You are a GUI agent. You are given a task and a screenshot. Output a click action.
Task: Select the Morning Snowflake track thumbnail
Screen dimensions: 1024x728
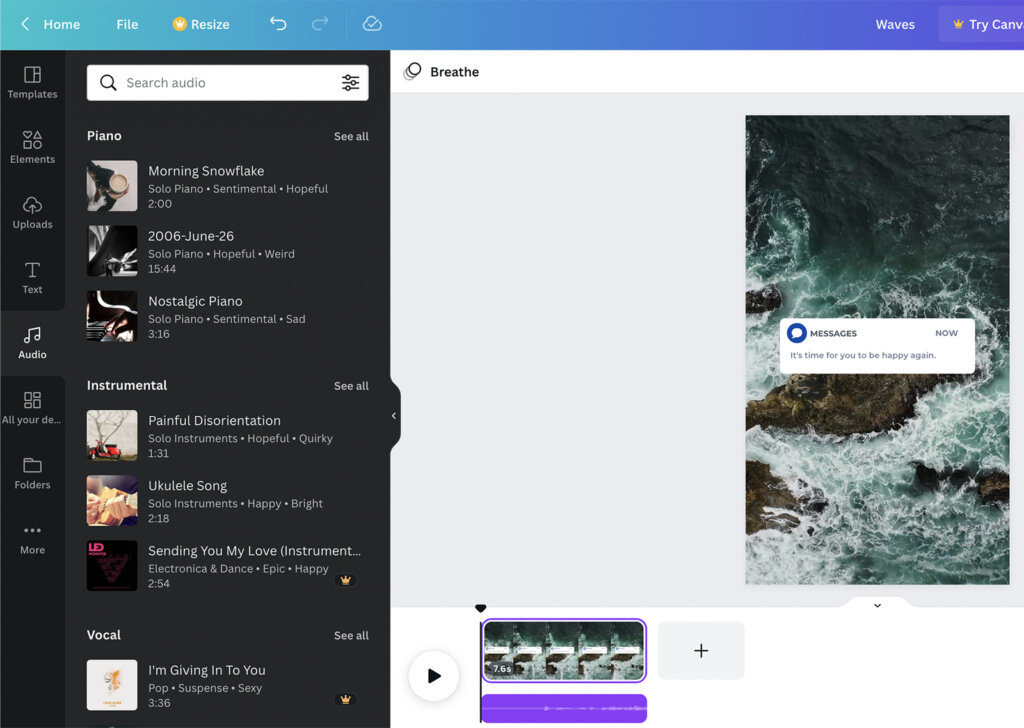coord(111,186)
